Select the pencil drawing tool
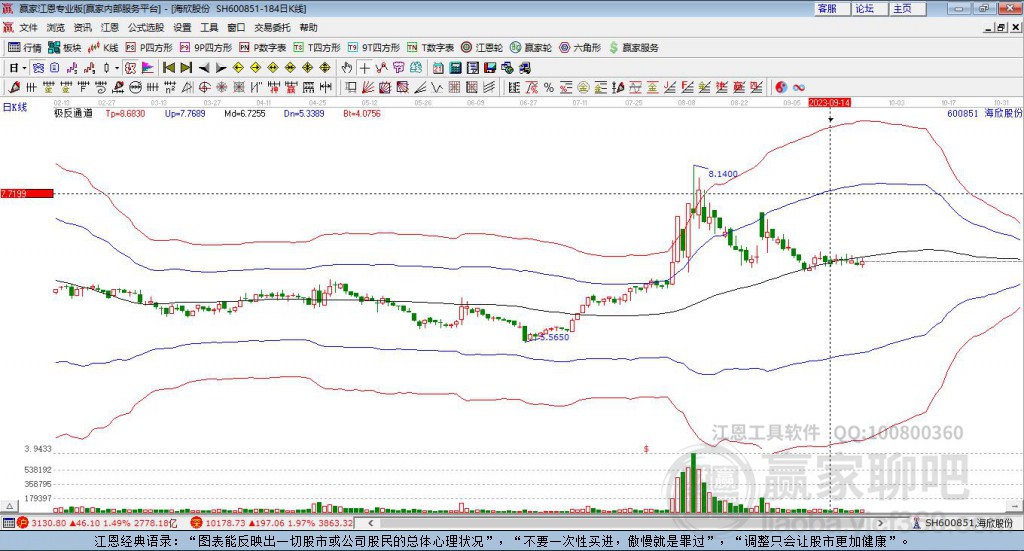The image size is (1024, 551). 14,87
